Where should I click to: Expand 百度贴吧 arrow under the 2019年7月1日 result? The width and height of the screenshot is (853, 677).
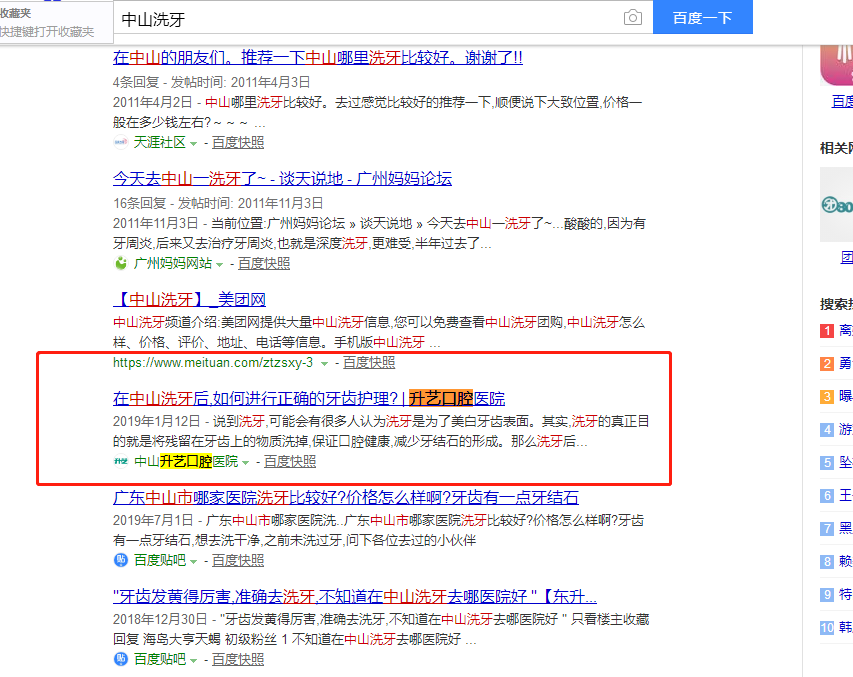[x=193, y=561]
